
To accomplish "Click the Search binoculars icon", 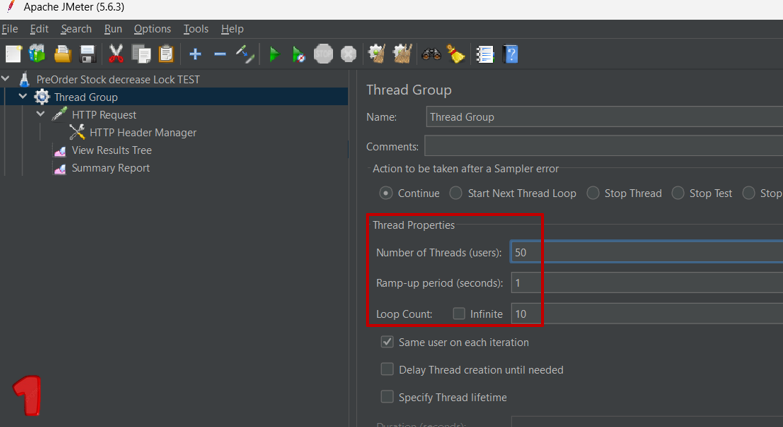I will coord(431,54).
